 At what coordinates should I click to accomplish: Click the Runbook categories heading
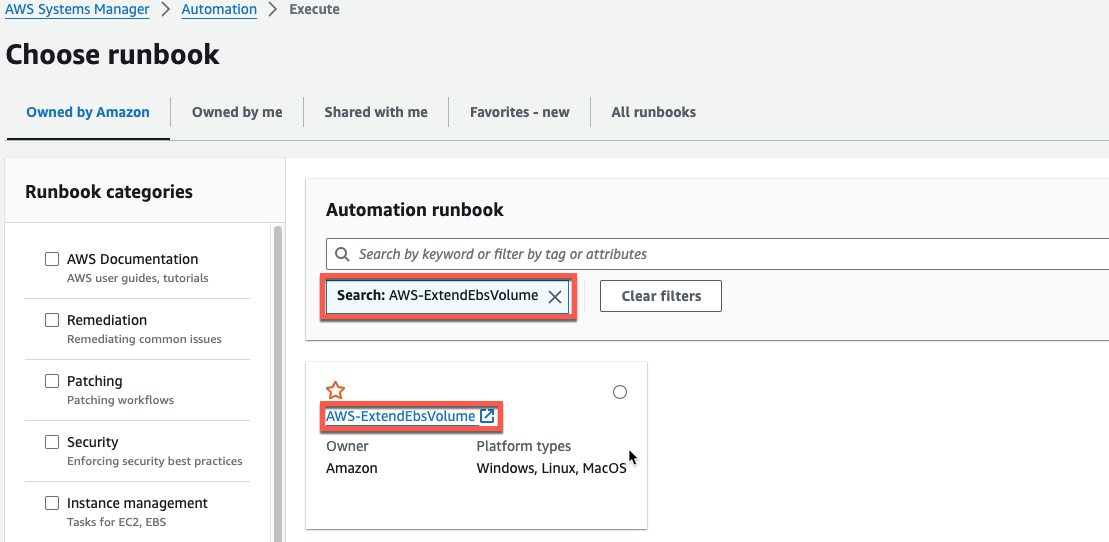coord(109,192)
